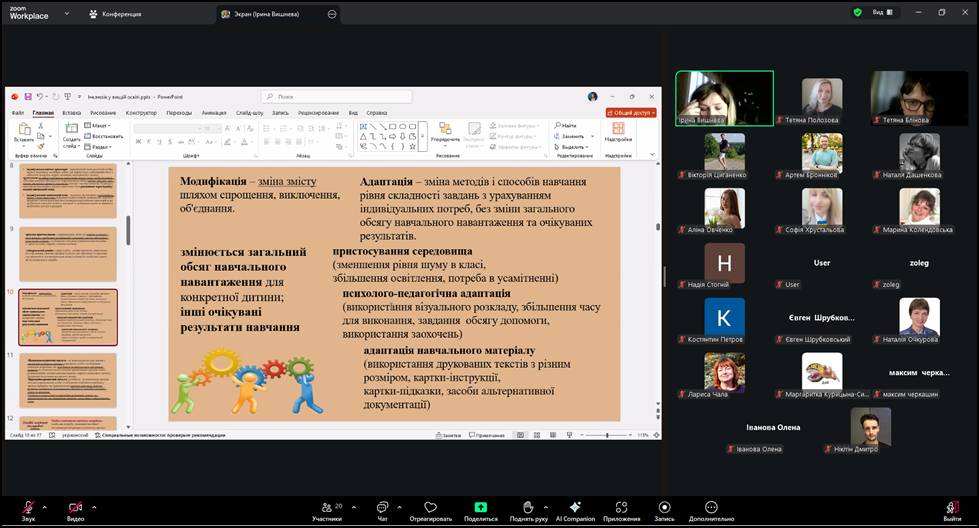Turn on camera with the Видео button
This screenshot has width=979, height=528.
coord(75,508)
